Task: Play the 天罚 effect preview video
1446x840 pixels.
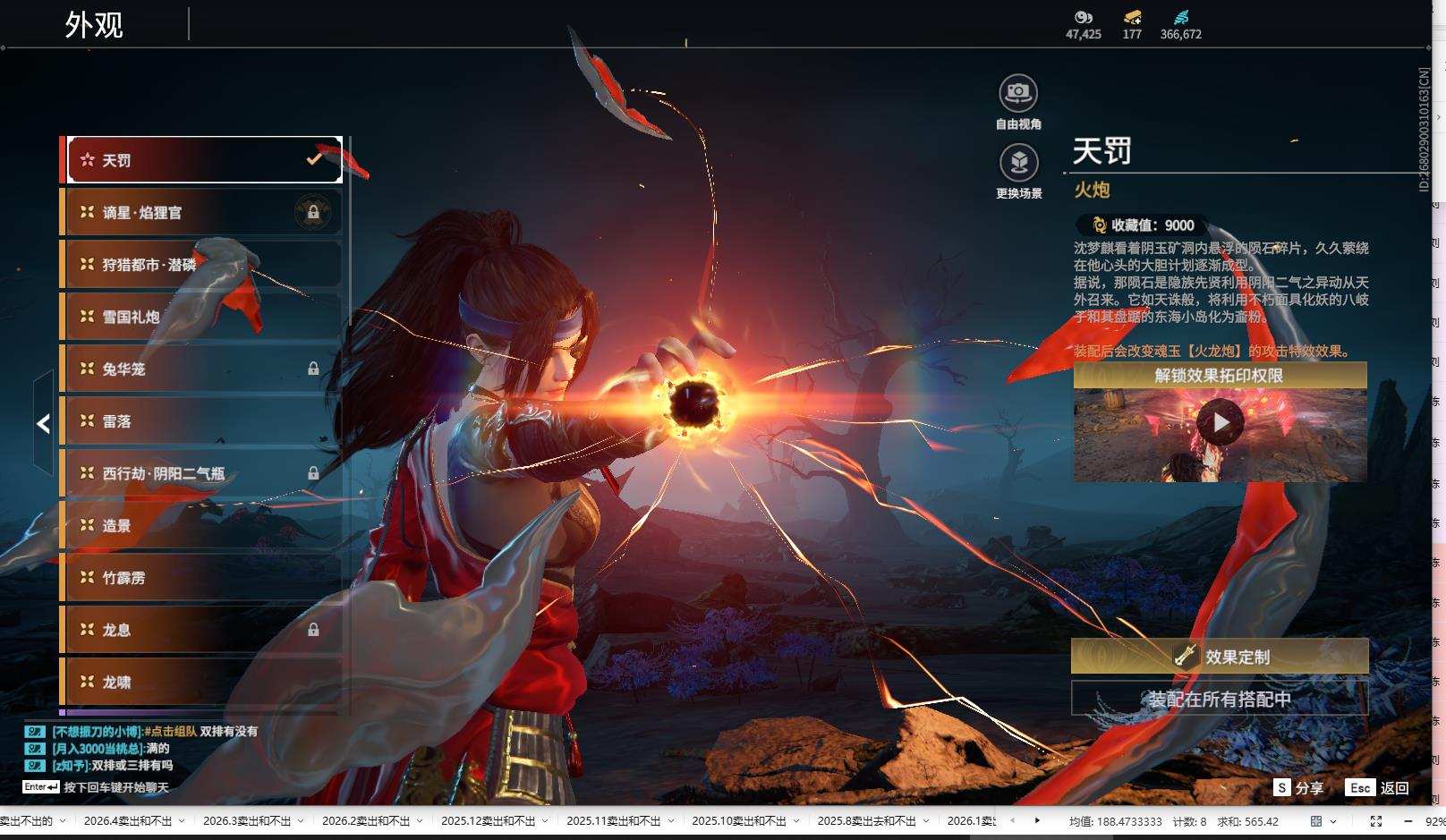Action: tap(1221, 422)
